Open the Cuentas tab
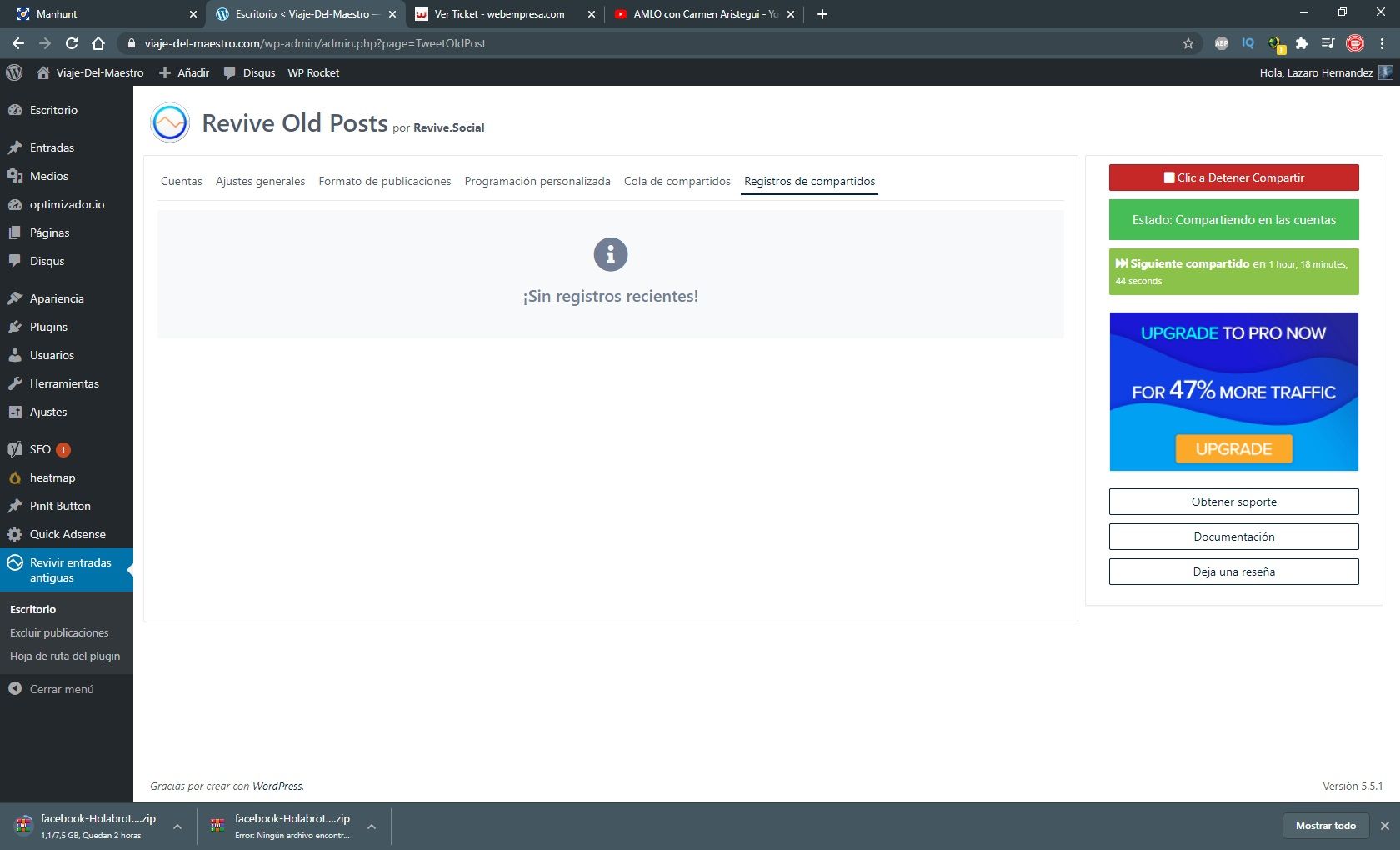 tap(182, 181)
